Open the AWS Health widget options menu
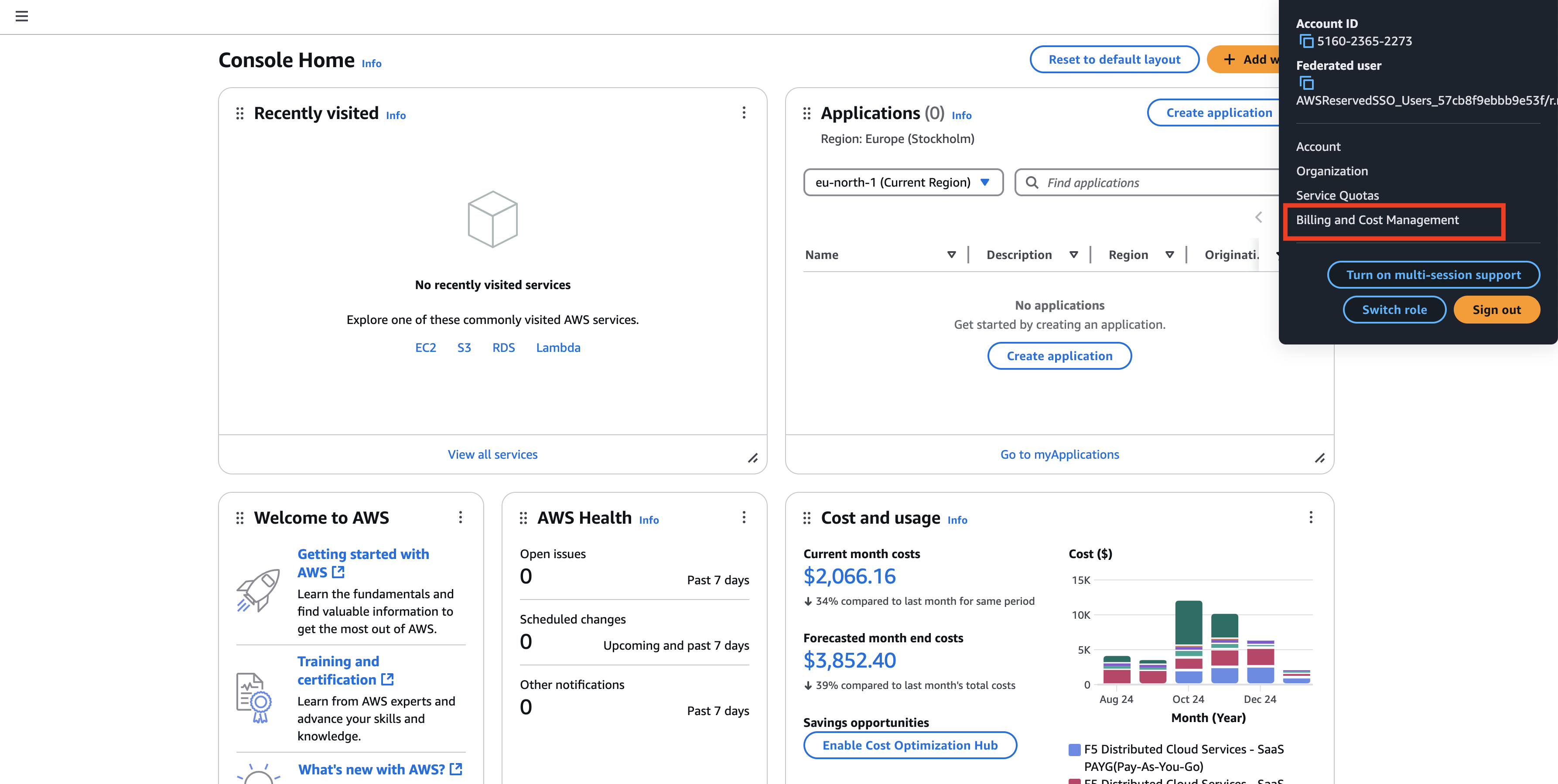 click(744, 518)
